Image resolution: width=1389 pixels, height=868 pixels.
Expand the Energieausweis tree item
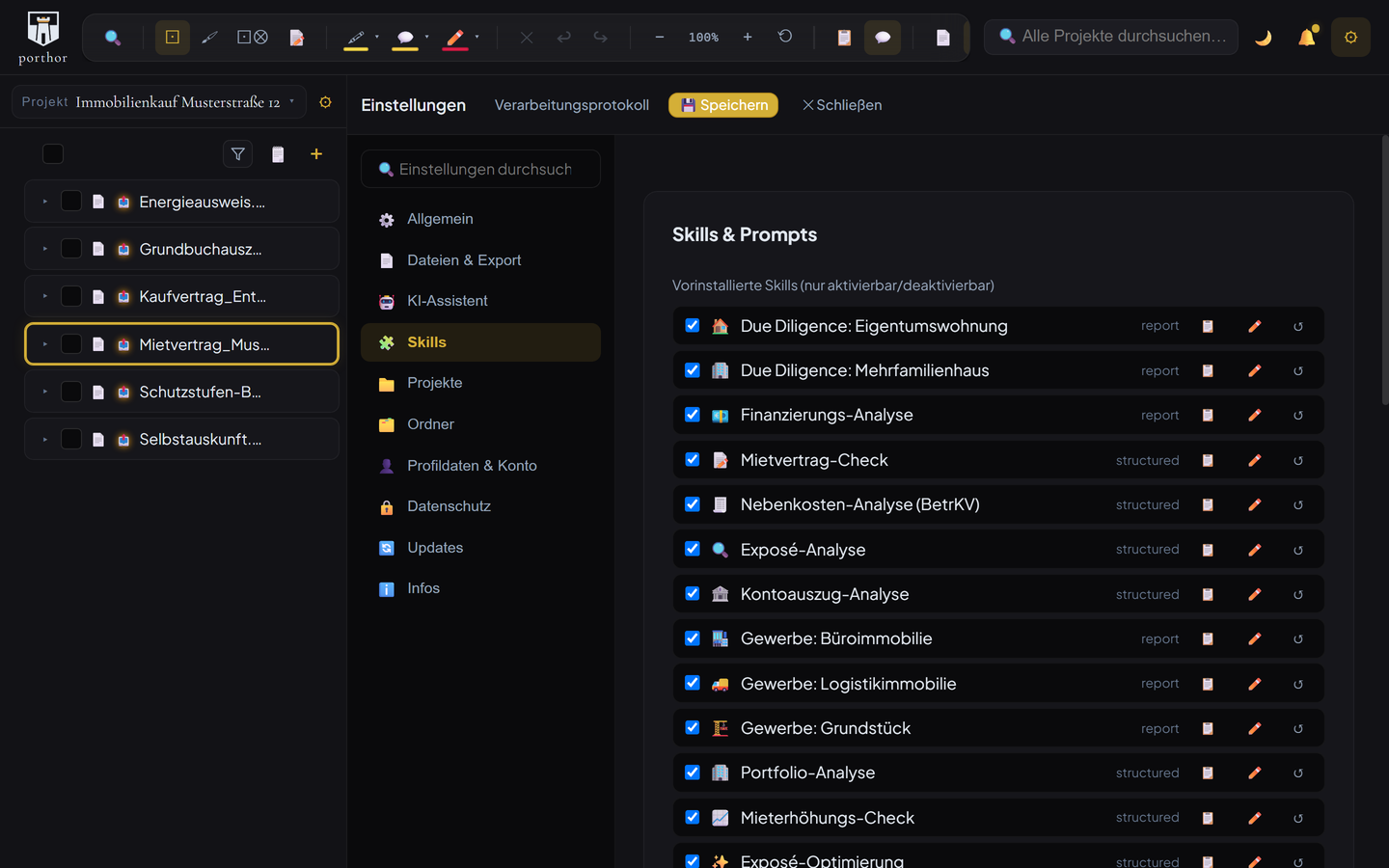pyautogui.click(x=44, y=202)
